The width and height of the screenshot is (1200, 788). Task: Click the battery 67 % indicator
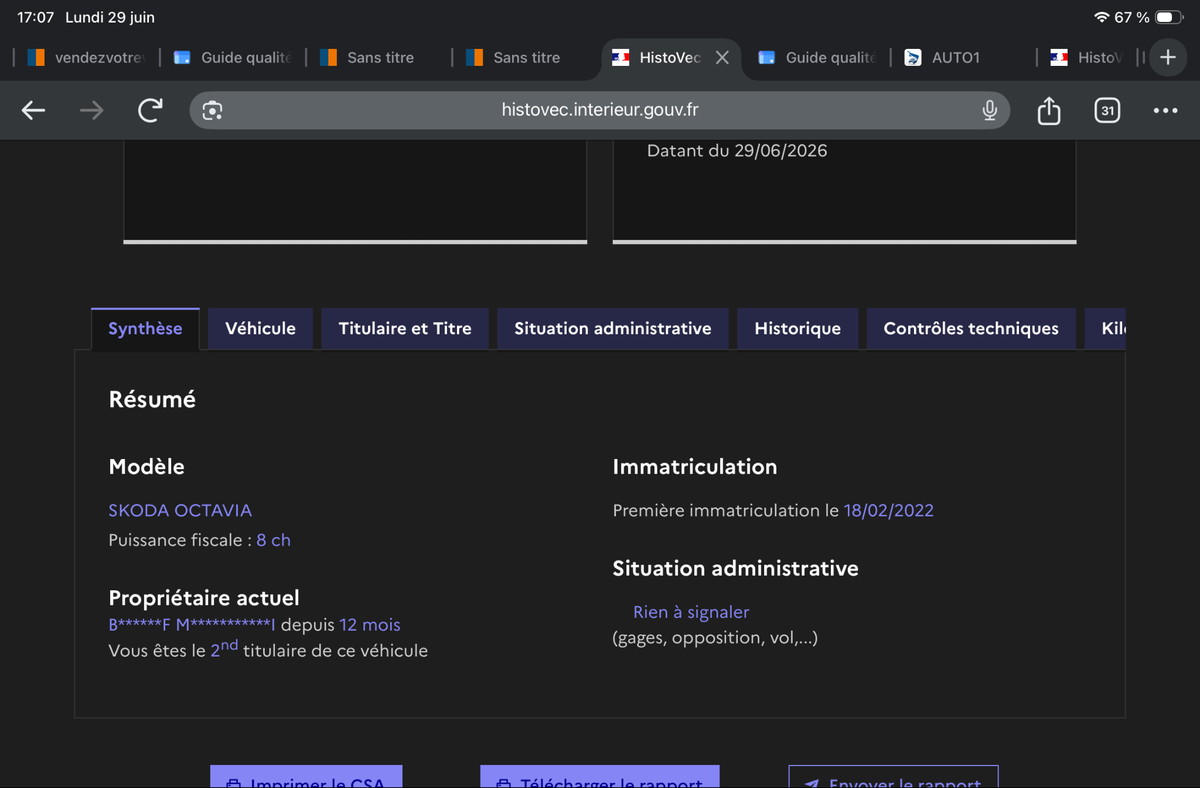(1150, 18)
